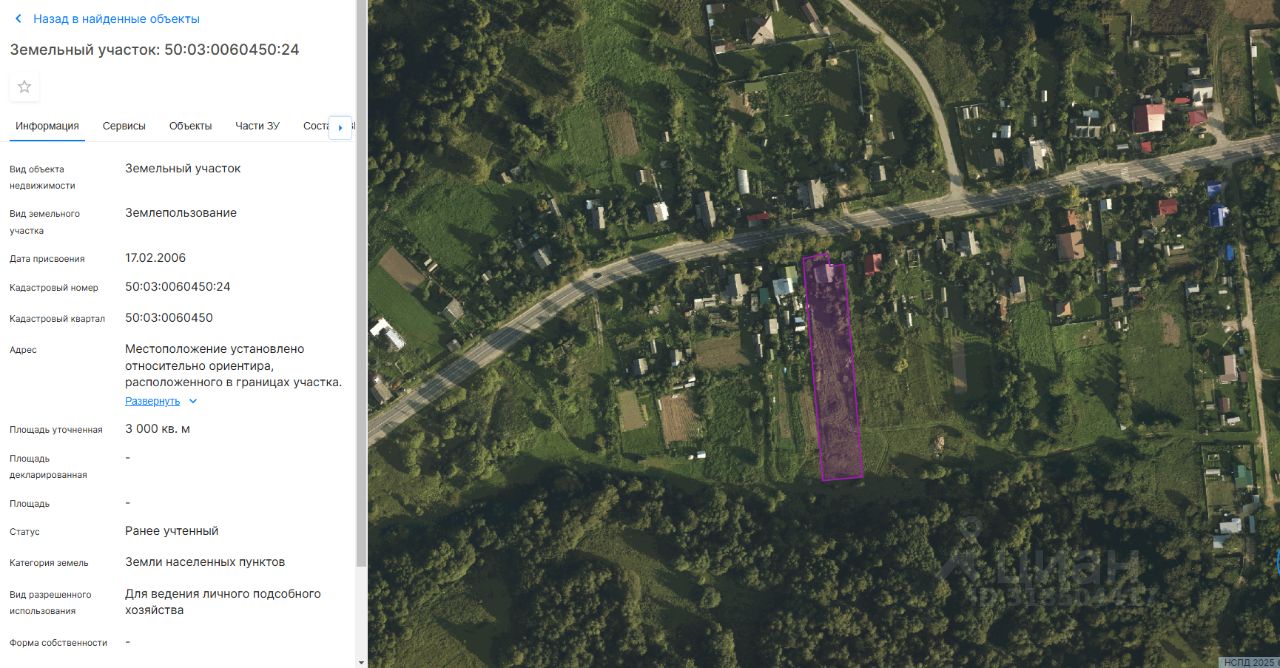Switch to the Сервисы tab
The width and height of the screenshot is (1280, 668).
click(124, 126)
